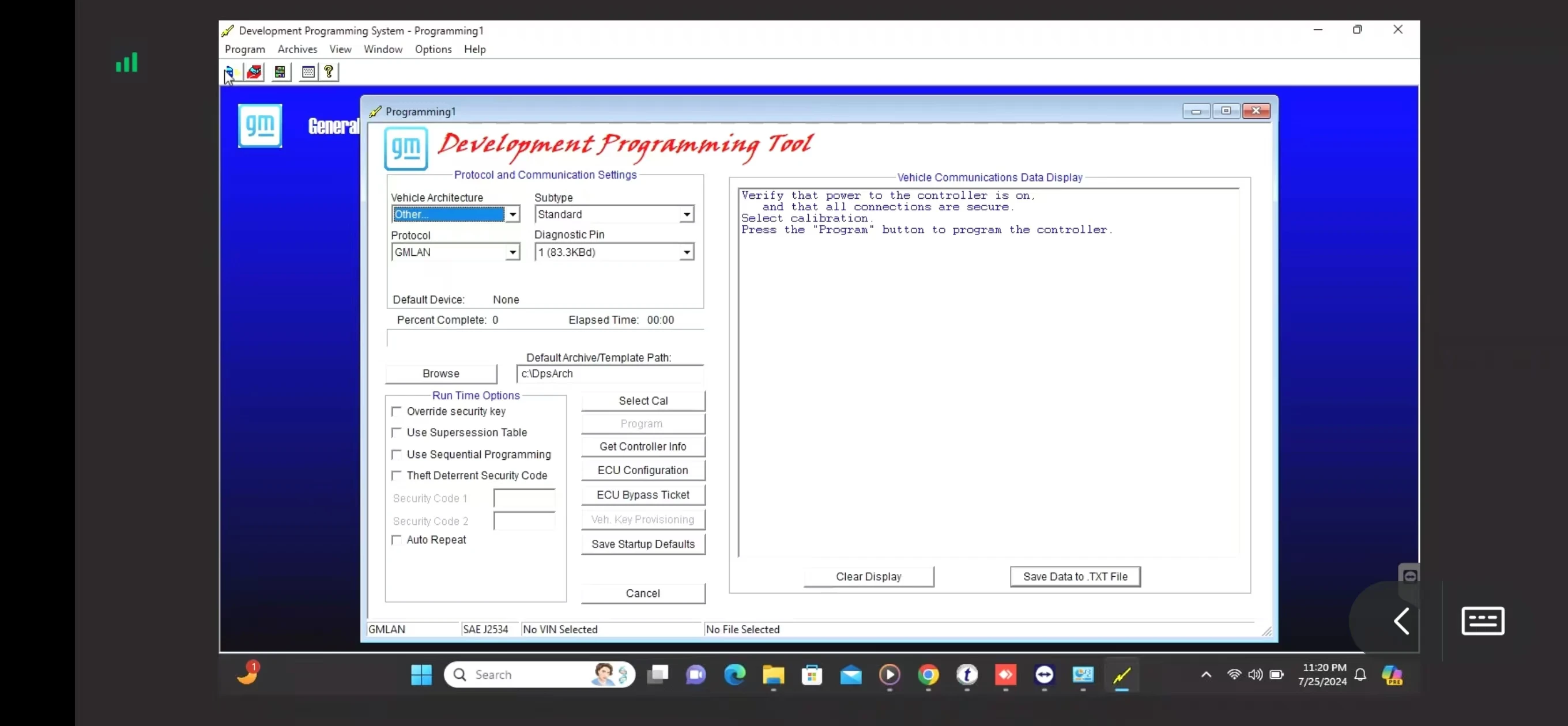Click the Teams chat taskbar icon
This screenshot has width=1568, height=726.
point(696,674)
